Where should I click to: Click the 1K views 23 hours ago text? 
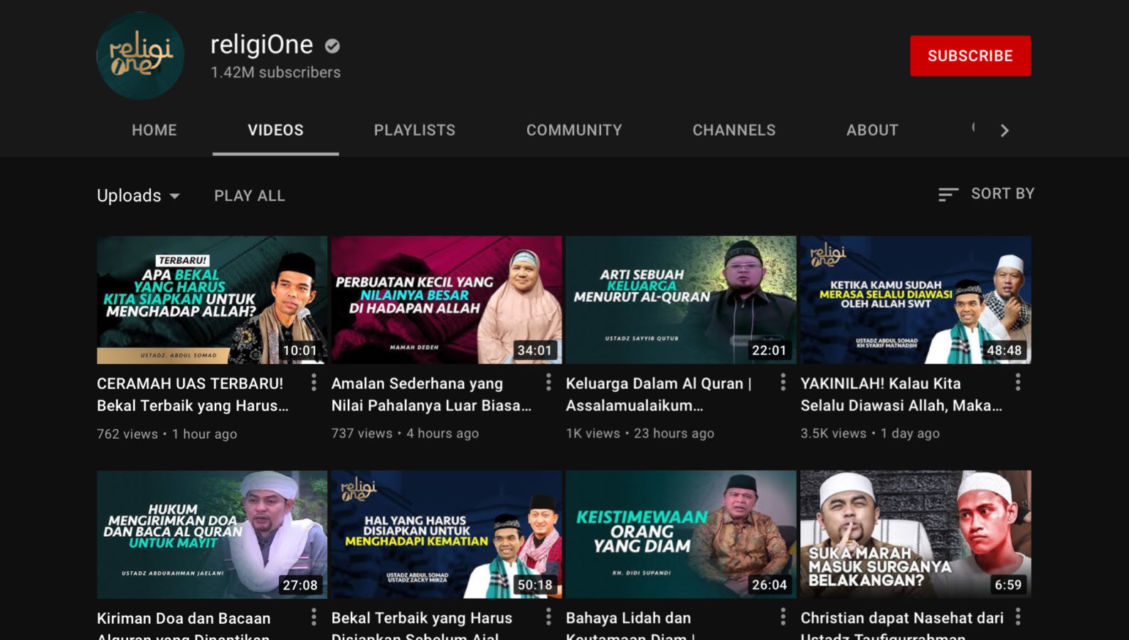(x=640, y=433)
